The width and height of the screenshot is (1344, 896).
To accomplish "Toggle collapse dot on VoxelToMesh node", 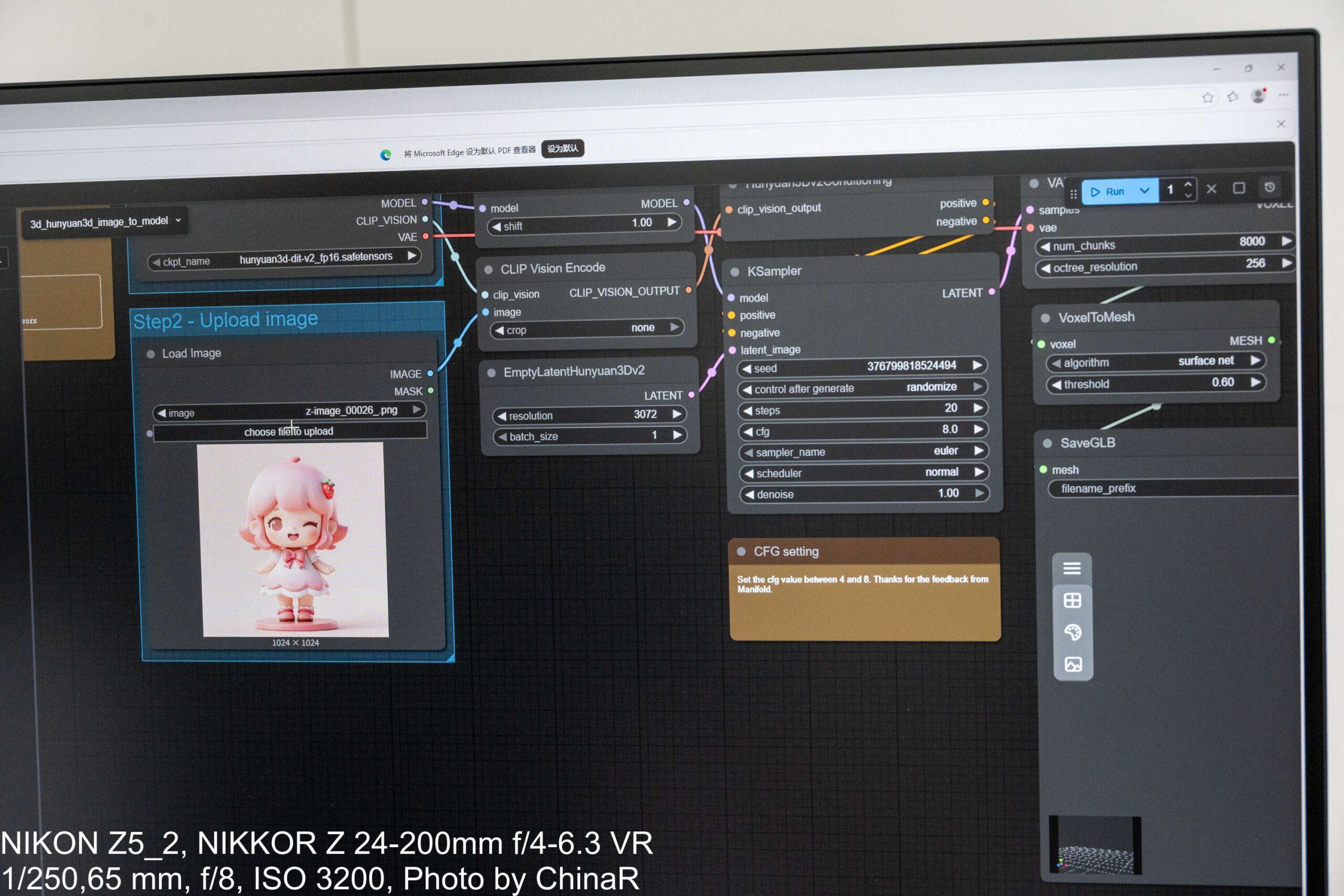I will pyautogui.click(x=1045, y=318).
